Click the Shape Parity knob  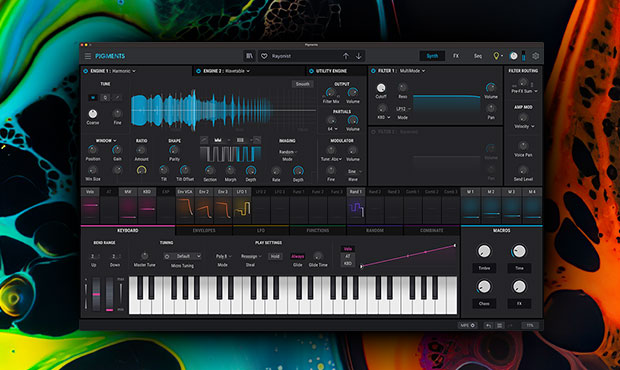[x=174, y=150]
